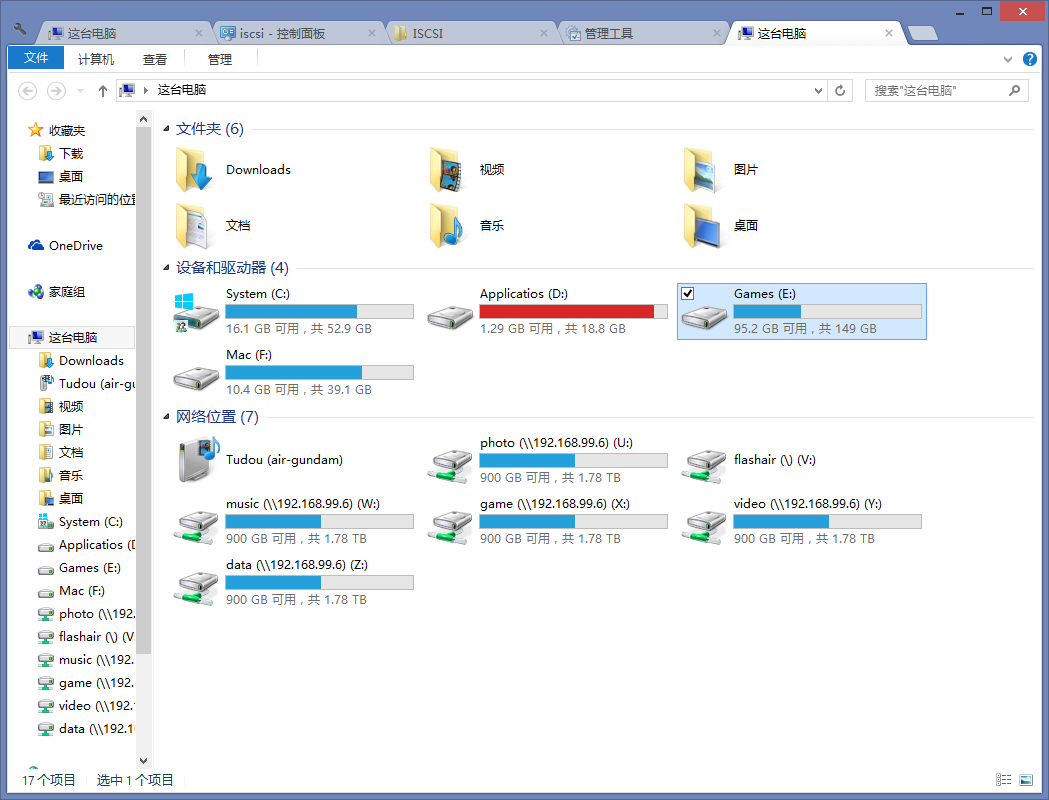Collapse the 设备和驱动器 (4) group
1049x800 pixels.
point(166,268)
